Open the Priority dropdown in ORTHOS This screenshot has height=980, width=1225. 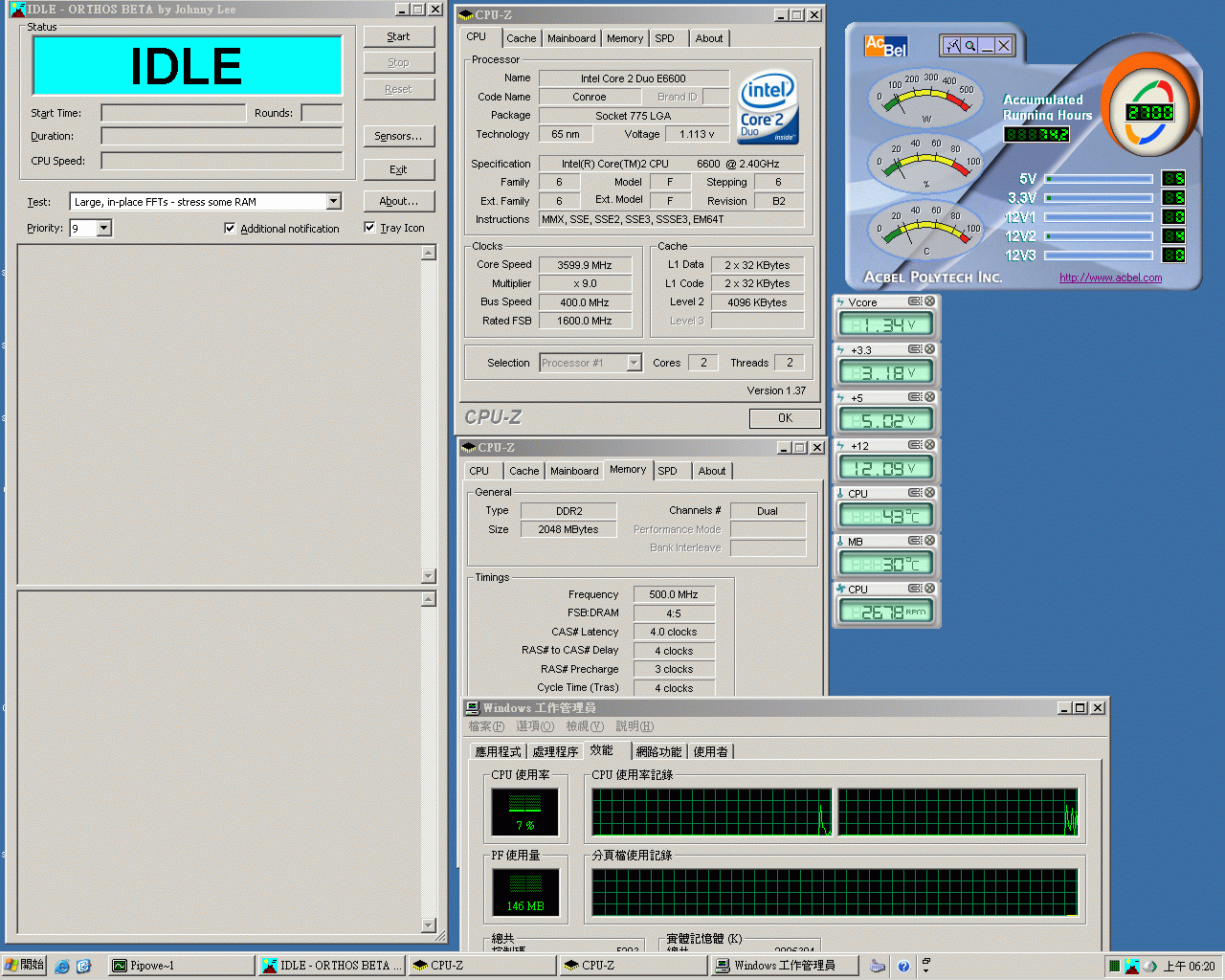[104, 228]
